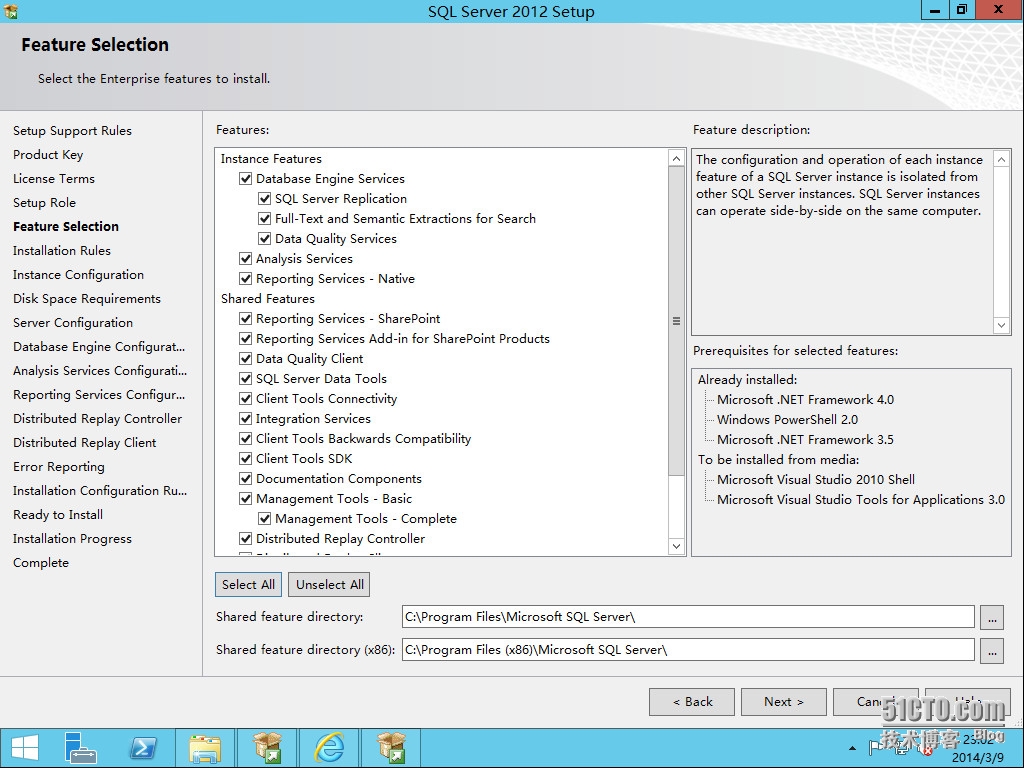Toggle Analysis Services checkbox
This screenshot has width=1024, height=768.
click(246, 259)
